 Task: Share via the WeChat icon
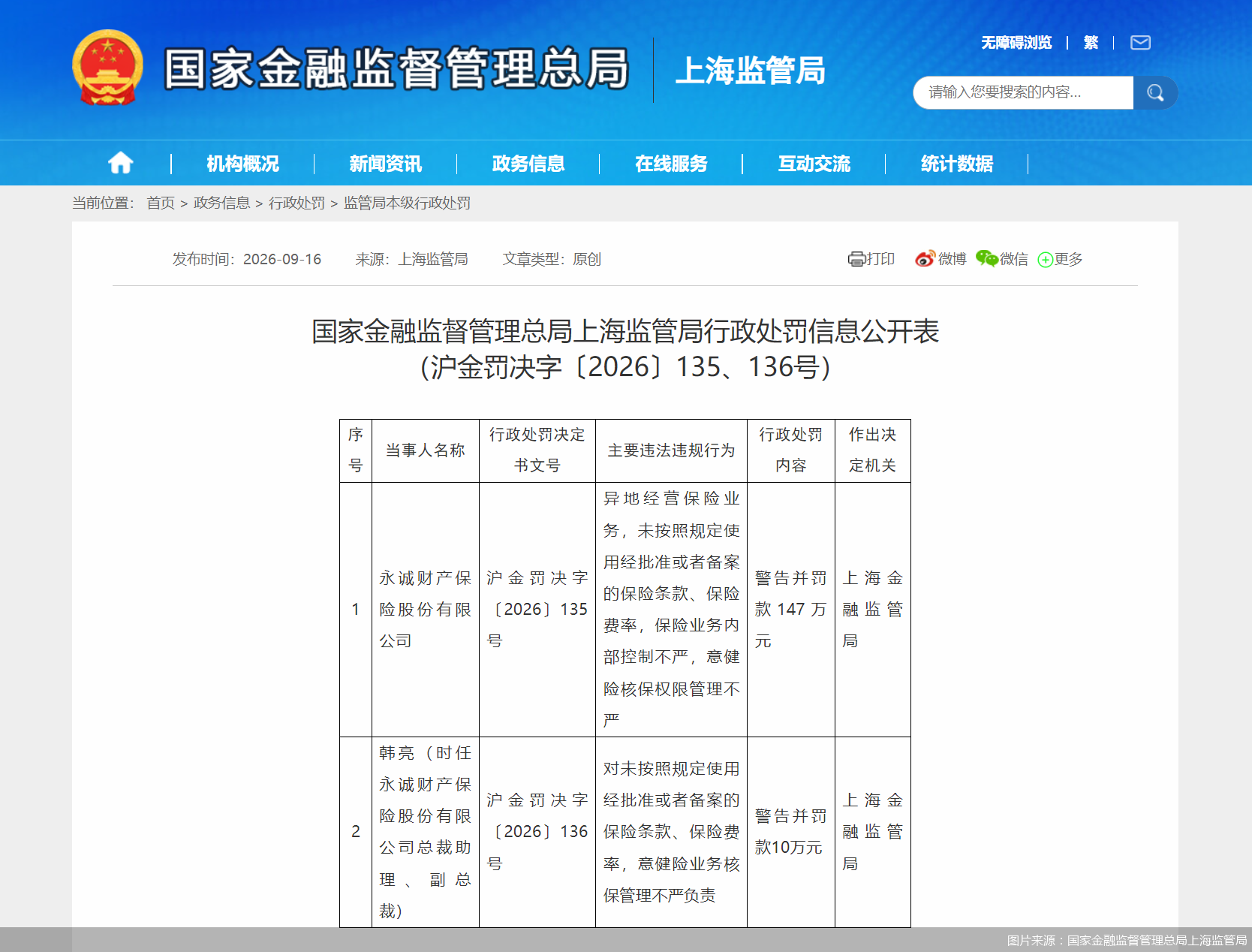(986, 258)
